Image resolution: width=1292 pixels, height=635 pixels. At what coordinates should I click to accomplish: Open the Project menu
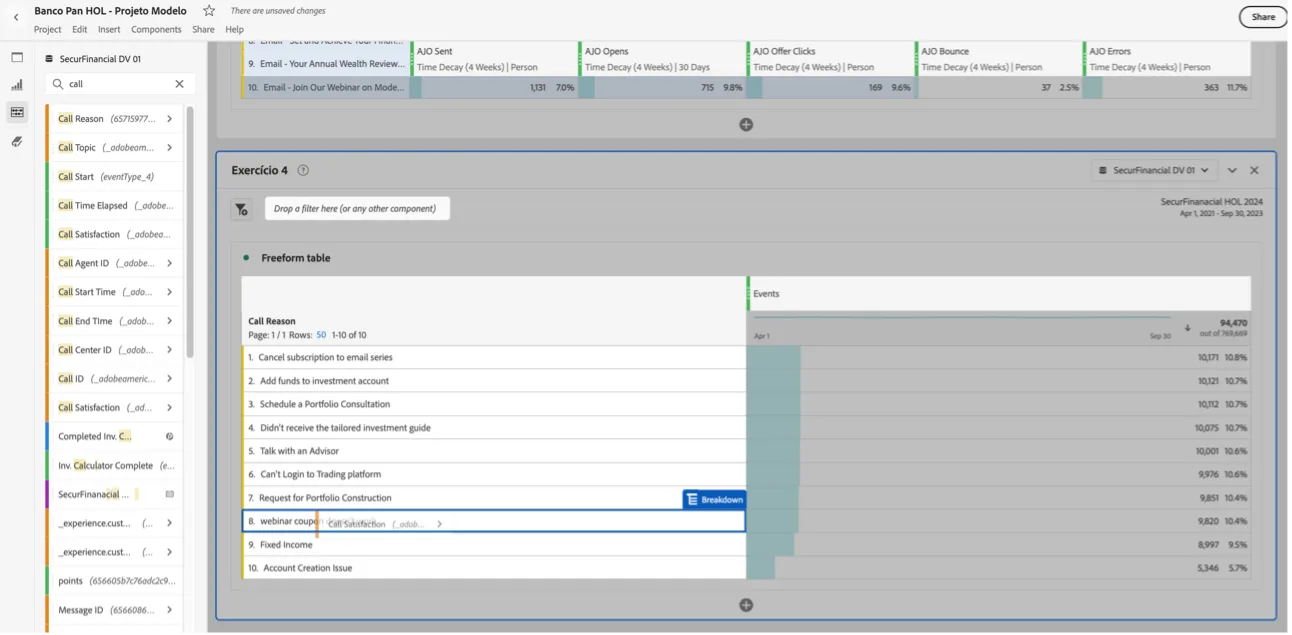click(48, 30)
